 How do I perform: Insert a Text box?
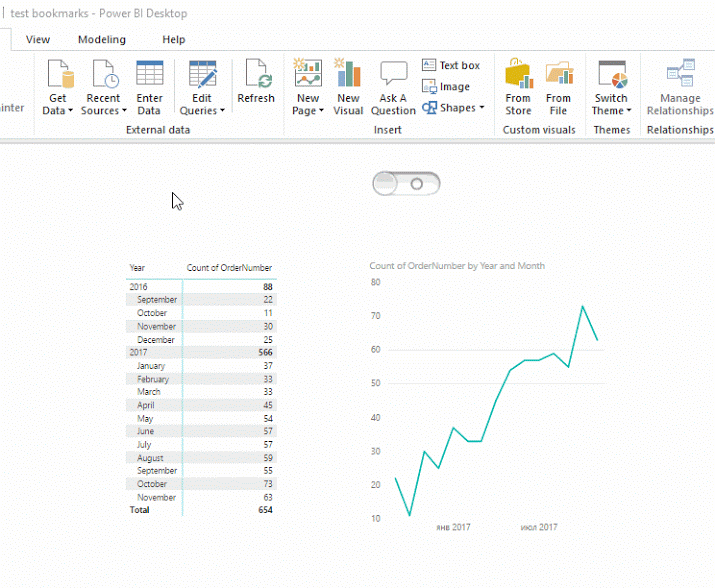point(451,65)
